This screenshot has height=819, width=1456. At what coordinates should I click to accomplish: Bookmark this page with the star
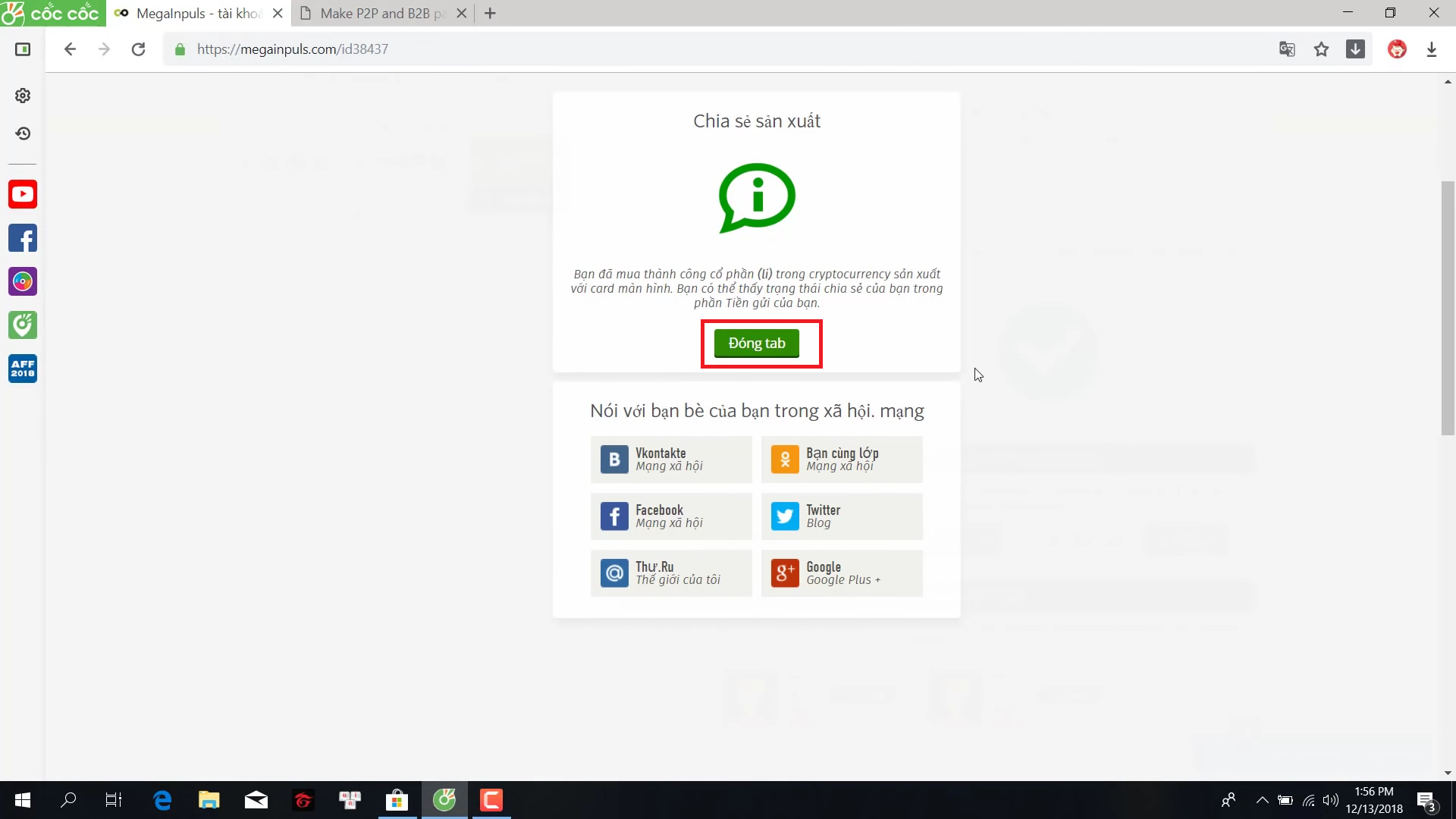(1322, 49)
